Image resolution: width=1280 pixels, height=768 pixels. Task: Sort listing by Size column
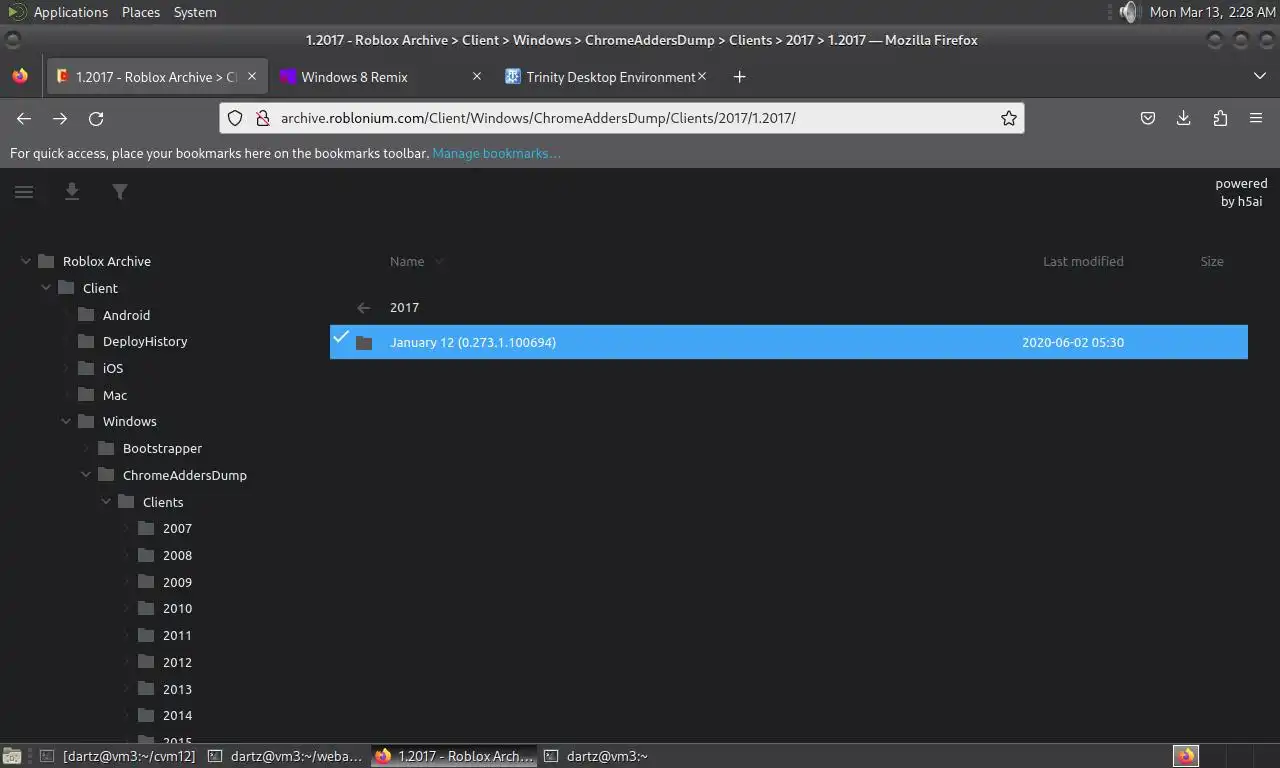tap(1212, 261)
